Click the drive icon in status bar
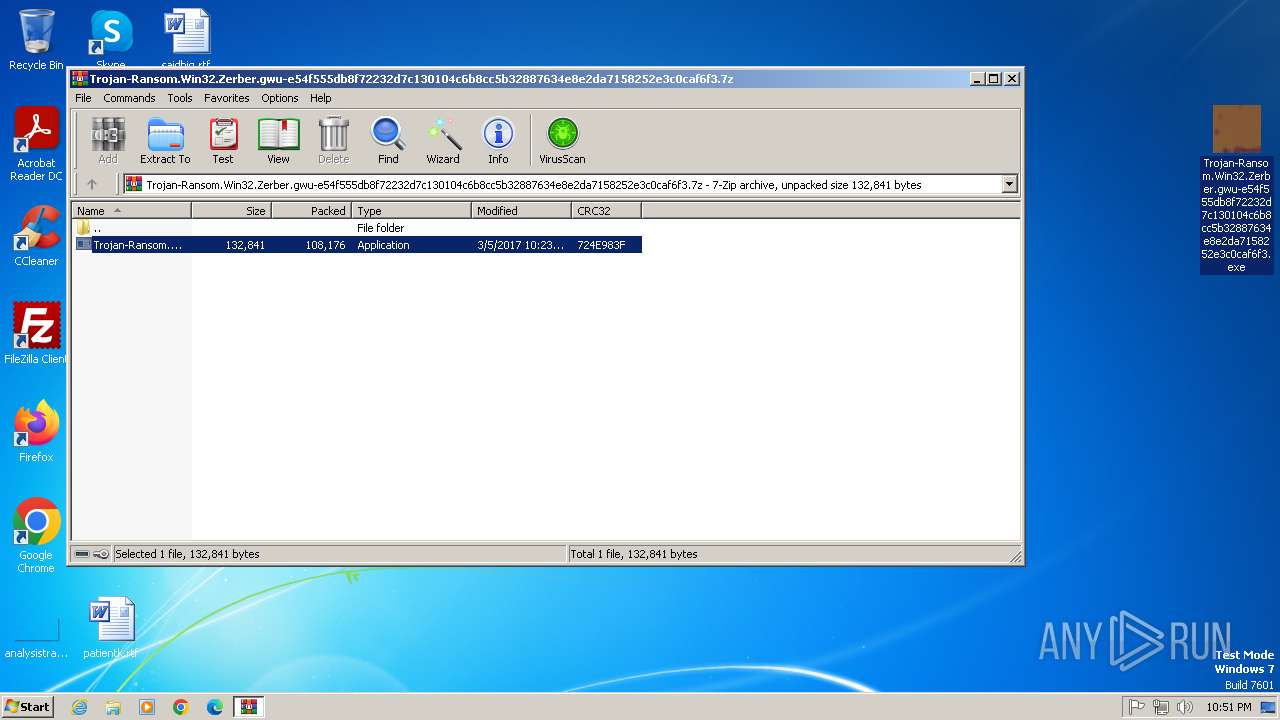 [82, 554]
